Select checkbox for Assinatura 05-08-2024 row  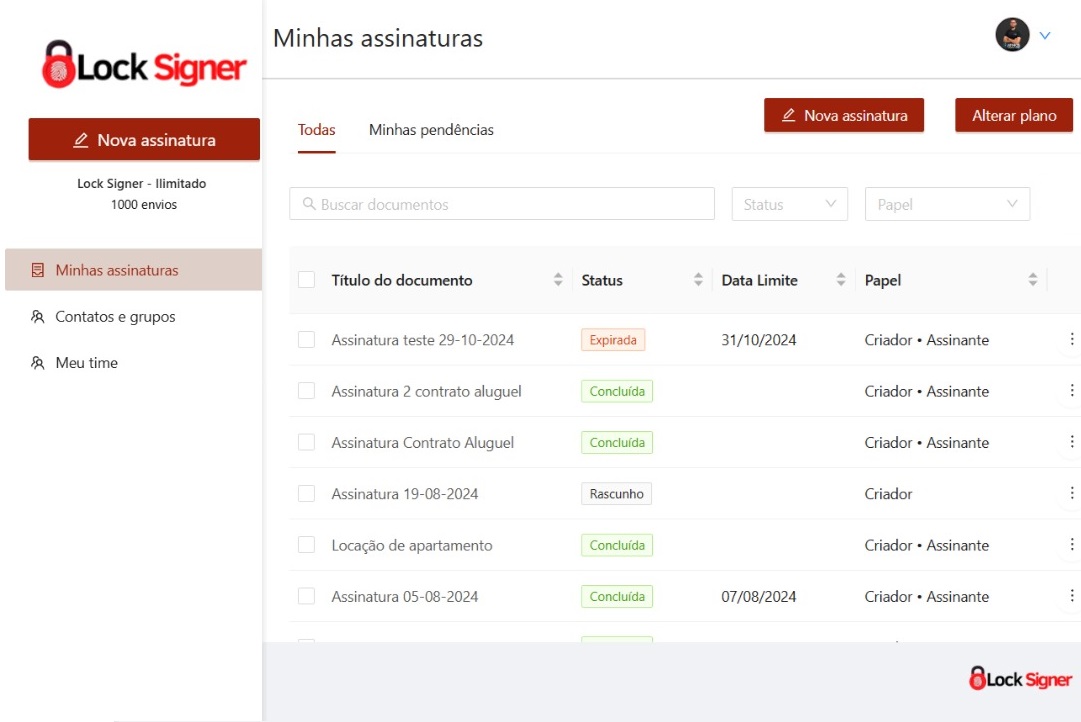click(x=307, y=597)
